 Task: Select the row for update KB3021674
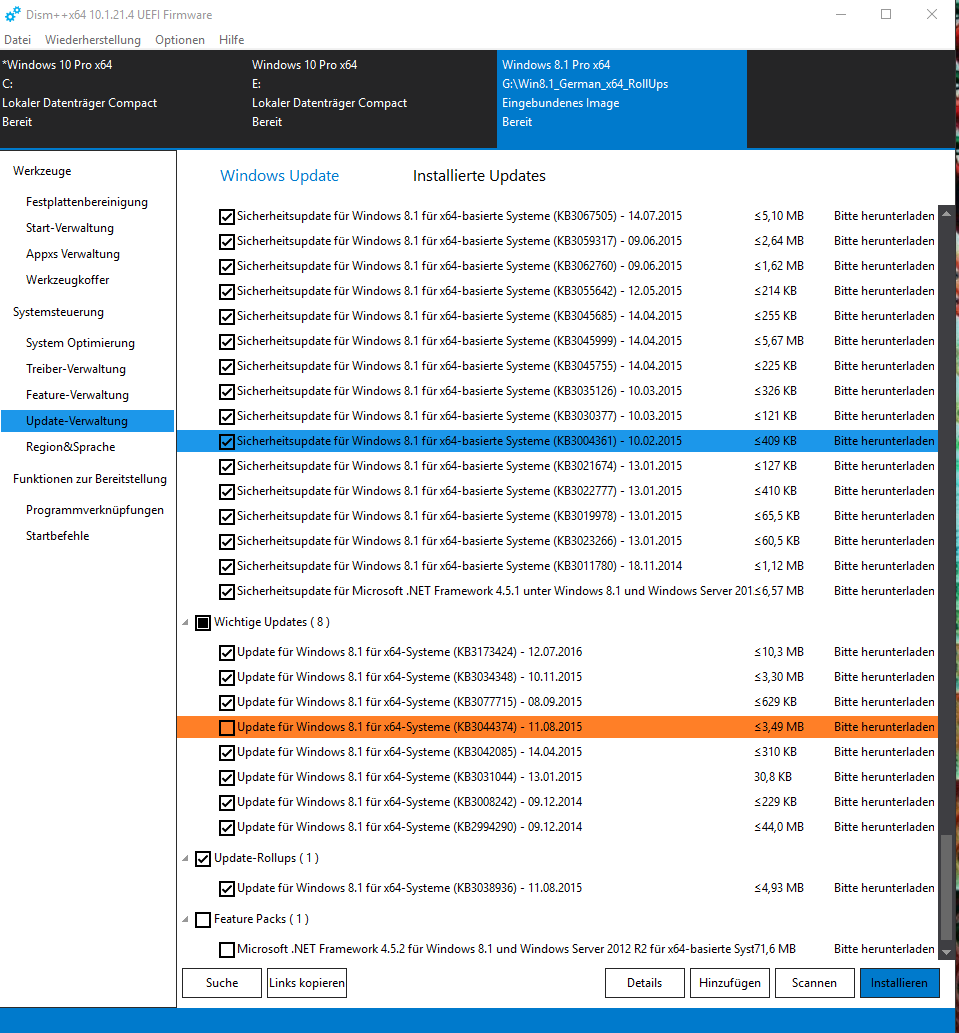(x=557, y=466)
